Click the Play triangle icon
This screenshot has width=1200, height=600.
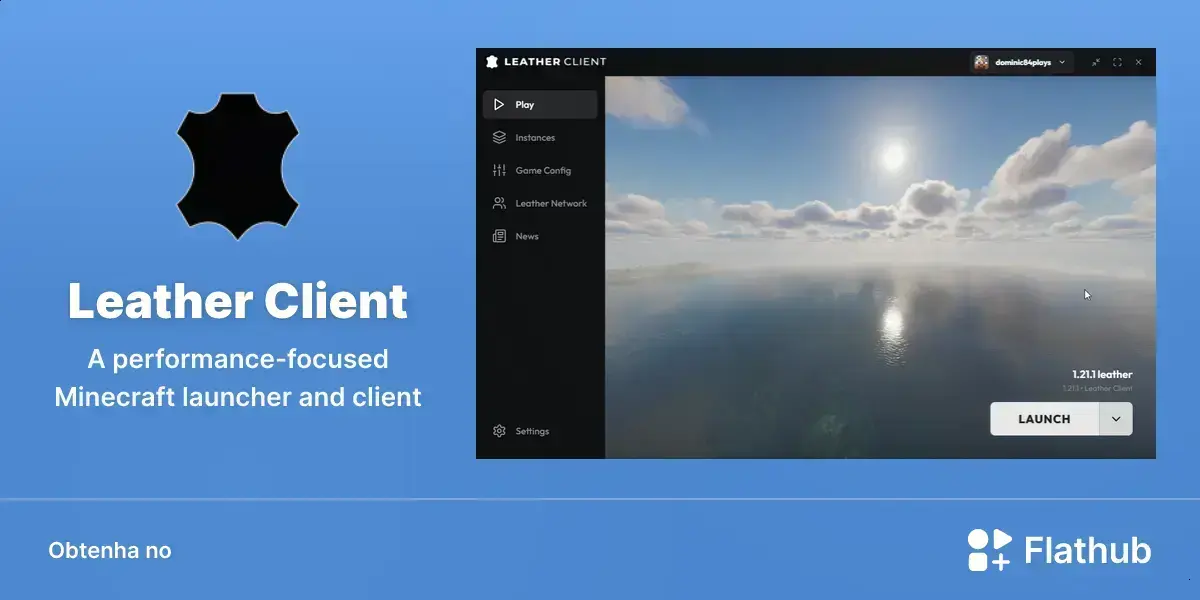pyautogui.click(x=499, y=105)
